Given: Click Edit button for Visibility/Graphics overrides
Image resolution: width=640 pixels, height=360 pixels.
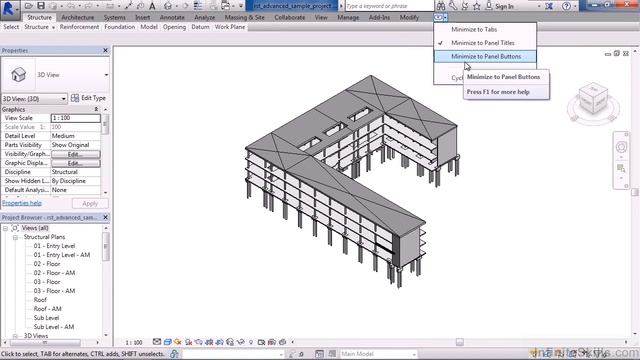Looking at the screenshot, I should pos(76,154).
